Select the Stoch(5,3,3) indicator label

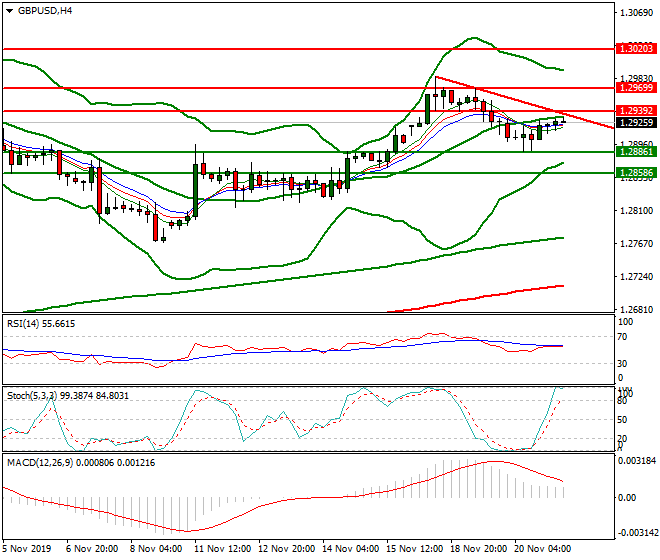[x=68, y=396]
